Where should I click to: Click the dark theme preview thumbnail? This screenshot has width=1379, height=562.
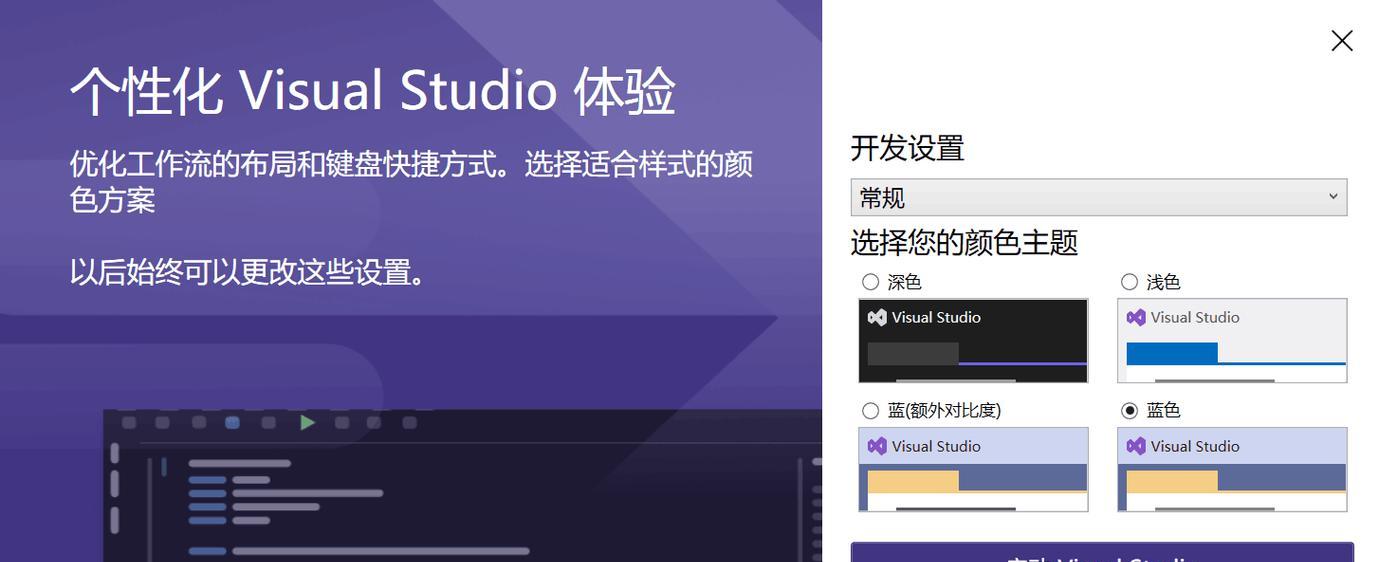(973, 340)
